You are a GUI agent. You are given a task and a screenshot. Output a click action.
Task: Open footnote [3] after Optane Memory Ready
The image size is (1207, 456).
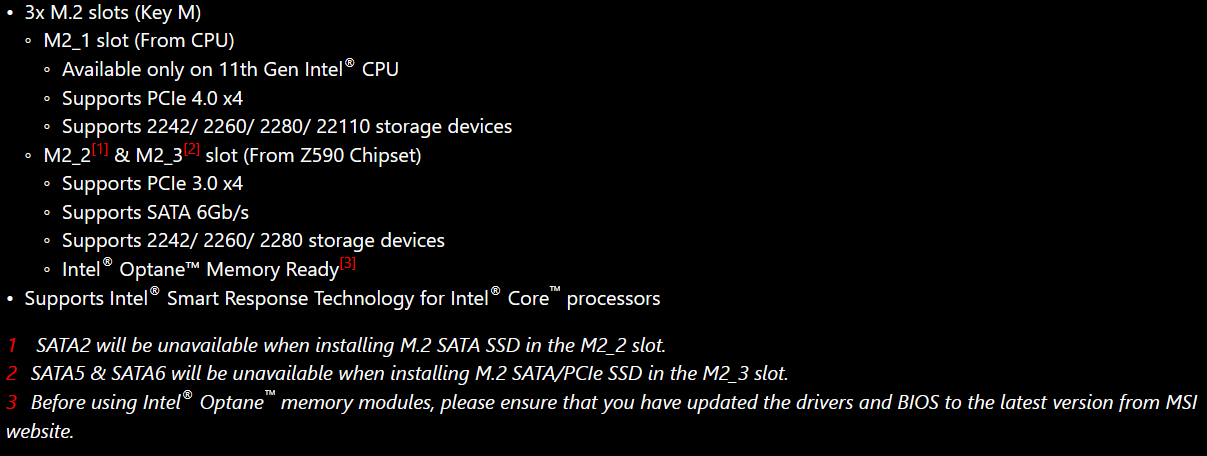(x=348, y=264)
